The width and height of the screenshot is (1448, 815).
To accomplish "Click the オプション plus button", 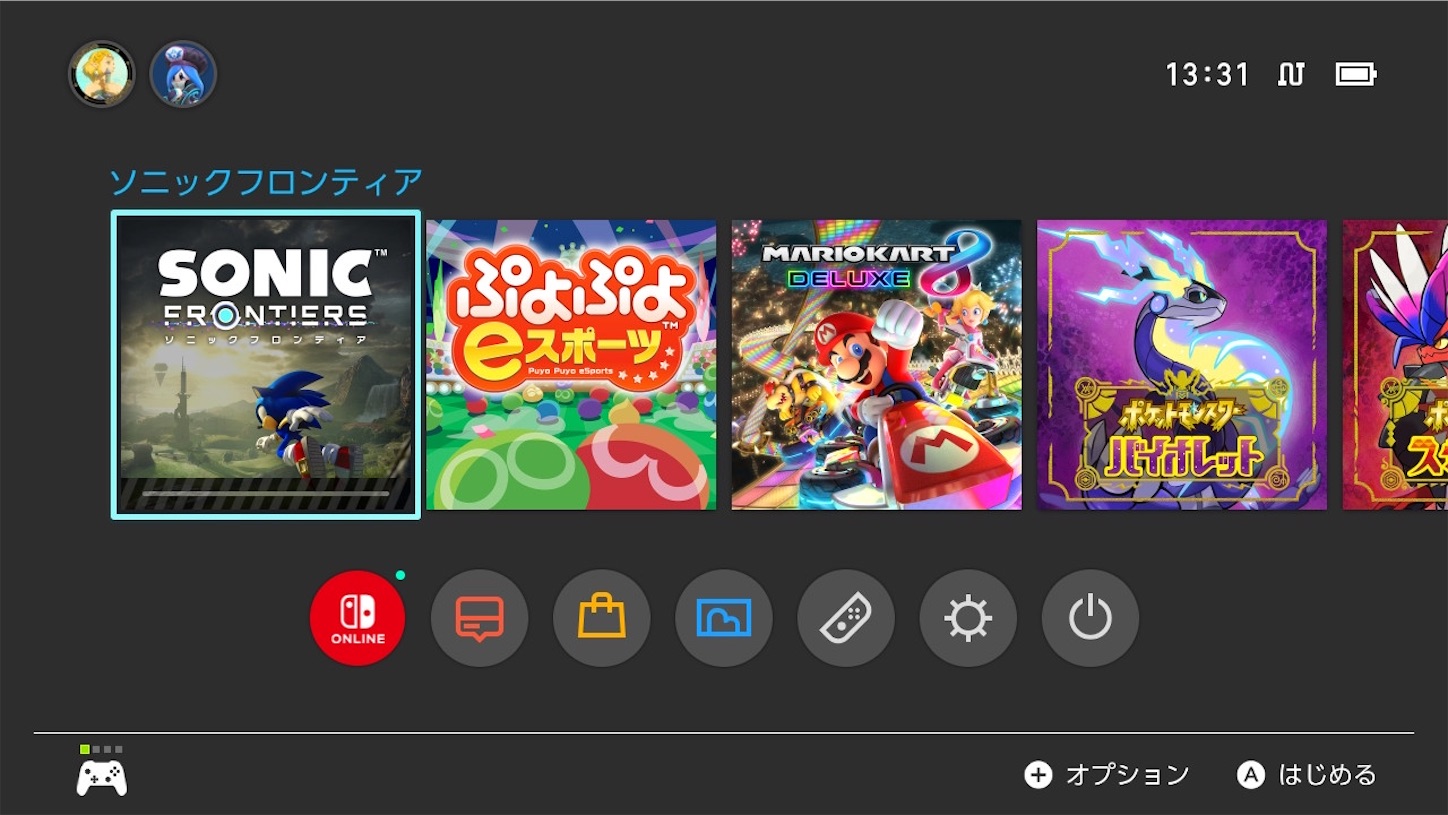I will click(1107, 775).
